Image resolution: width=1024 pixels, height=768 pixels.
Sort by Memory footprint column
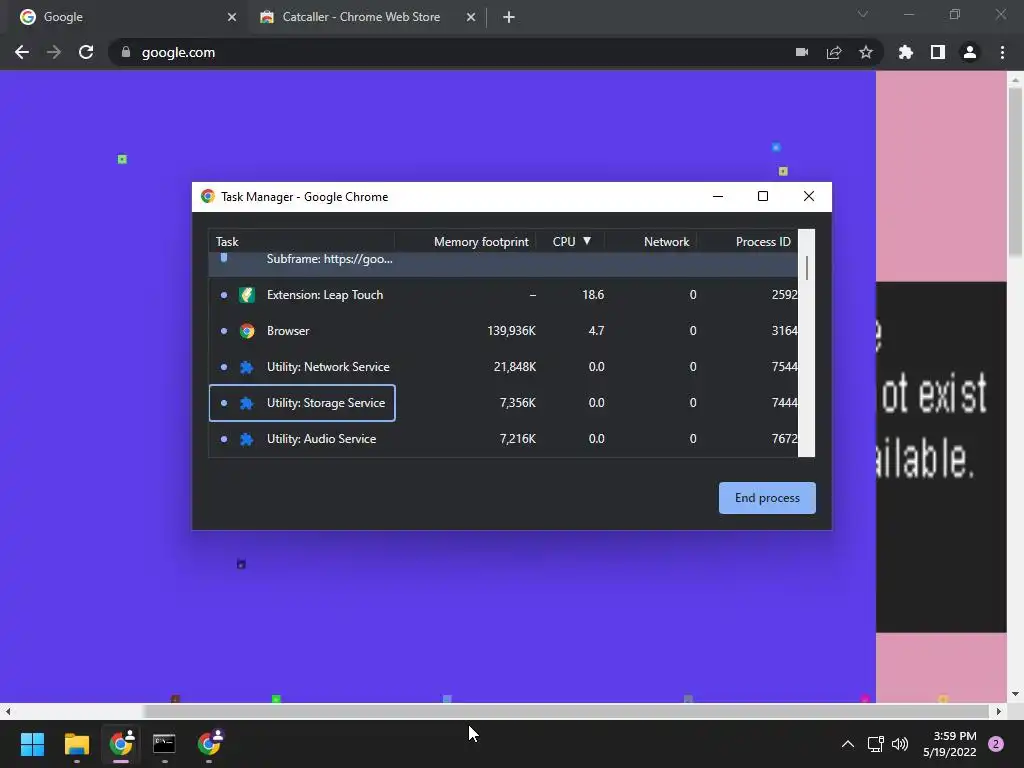[x=465, y=242]
